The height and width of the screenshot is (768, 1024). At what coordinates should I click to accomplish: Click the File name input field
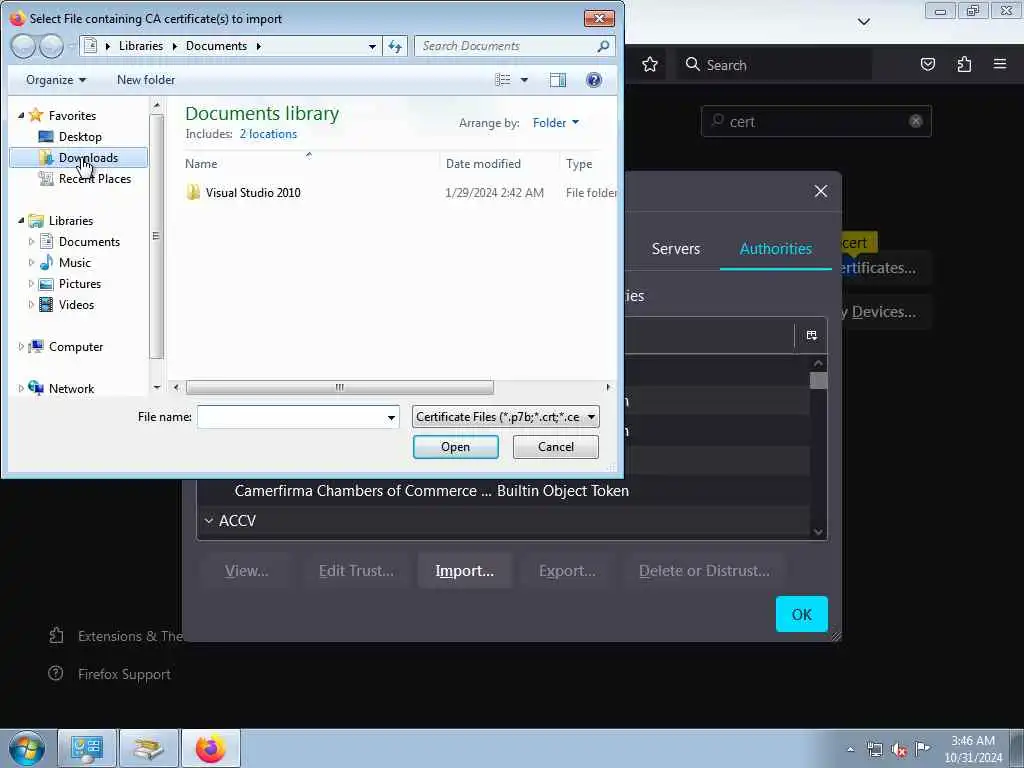(x=291, y=417)
